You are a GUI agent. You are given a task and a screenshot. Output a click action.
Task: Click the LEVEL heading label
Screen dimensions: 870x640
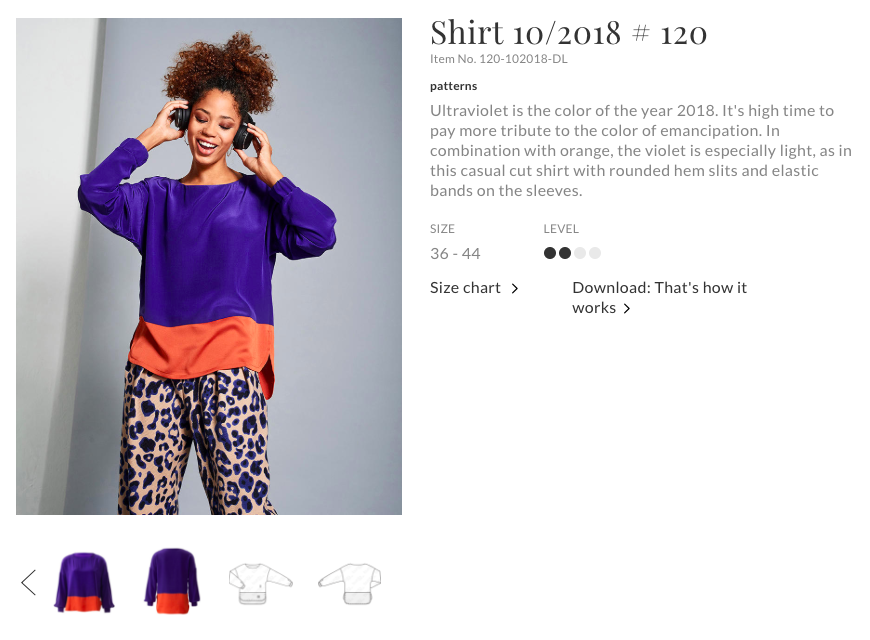tap(561, 229)
